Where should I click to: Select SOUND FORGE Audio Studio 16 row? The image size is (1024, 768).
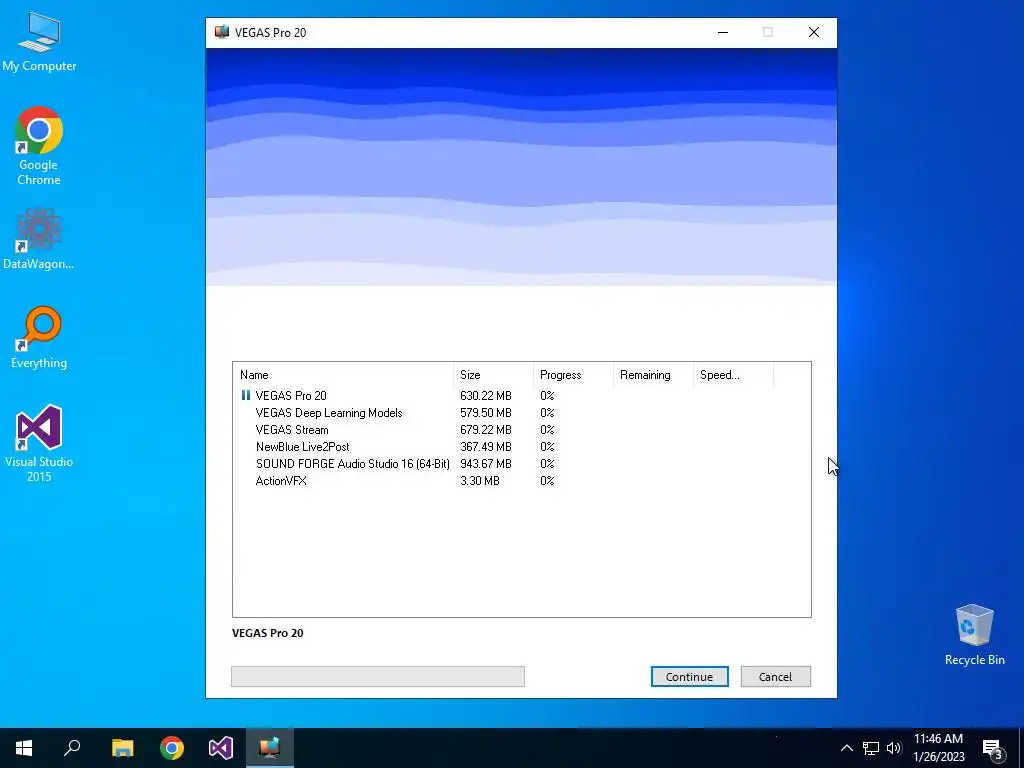coord(521,464)
